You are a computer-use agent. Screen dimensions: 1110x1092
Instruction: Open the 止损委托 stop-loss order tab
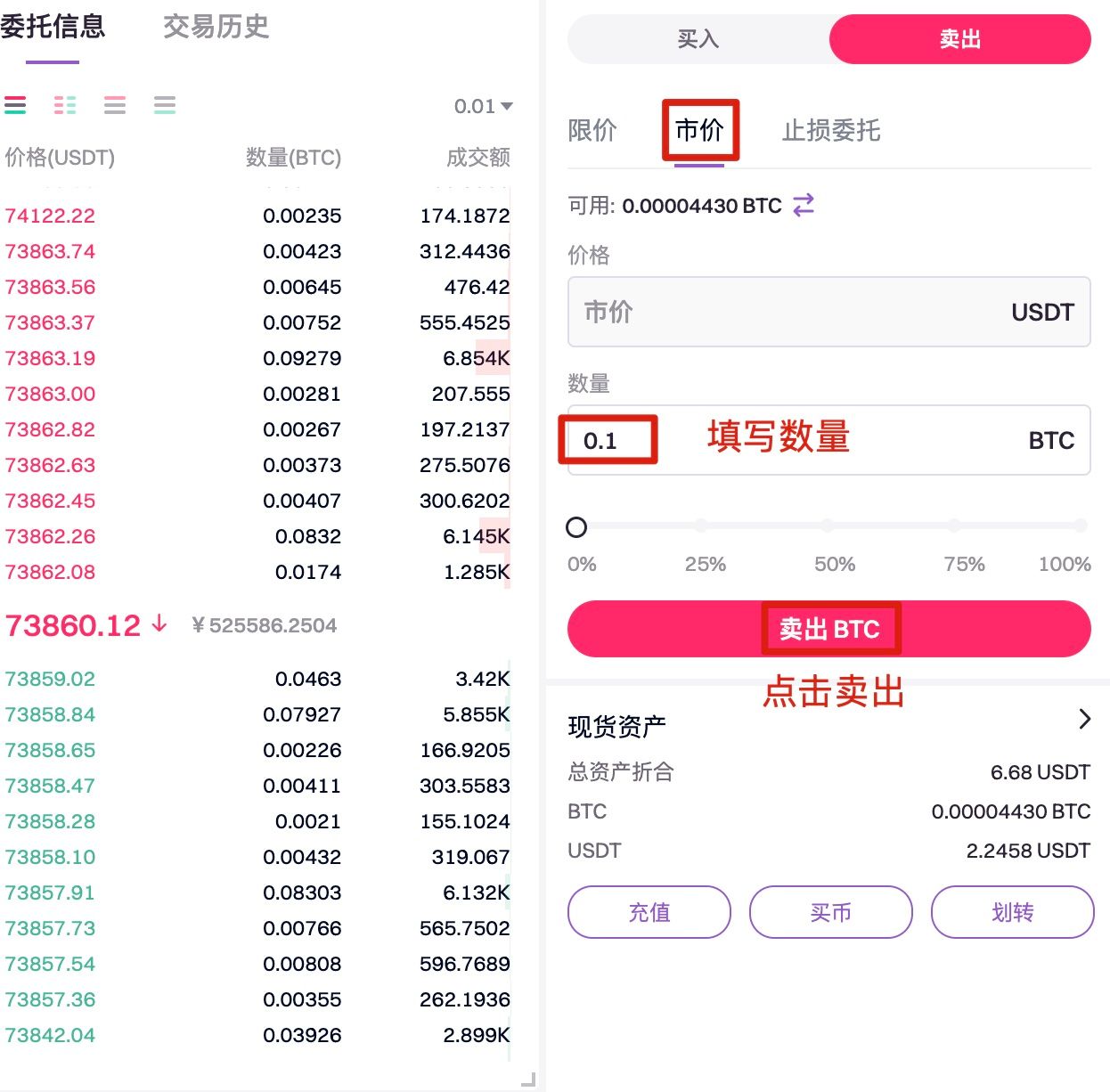tap(830, 131)
